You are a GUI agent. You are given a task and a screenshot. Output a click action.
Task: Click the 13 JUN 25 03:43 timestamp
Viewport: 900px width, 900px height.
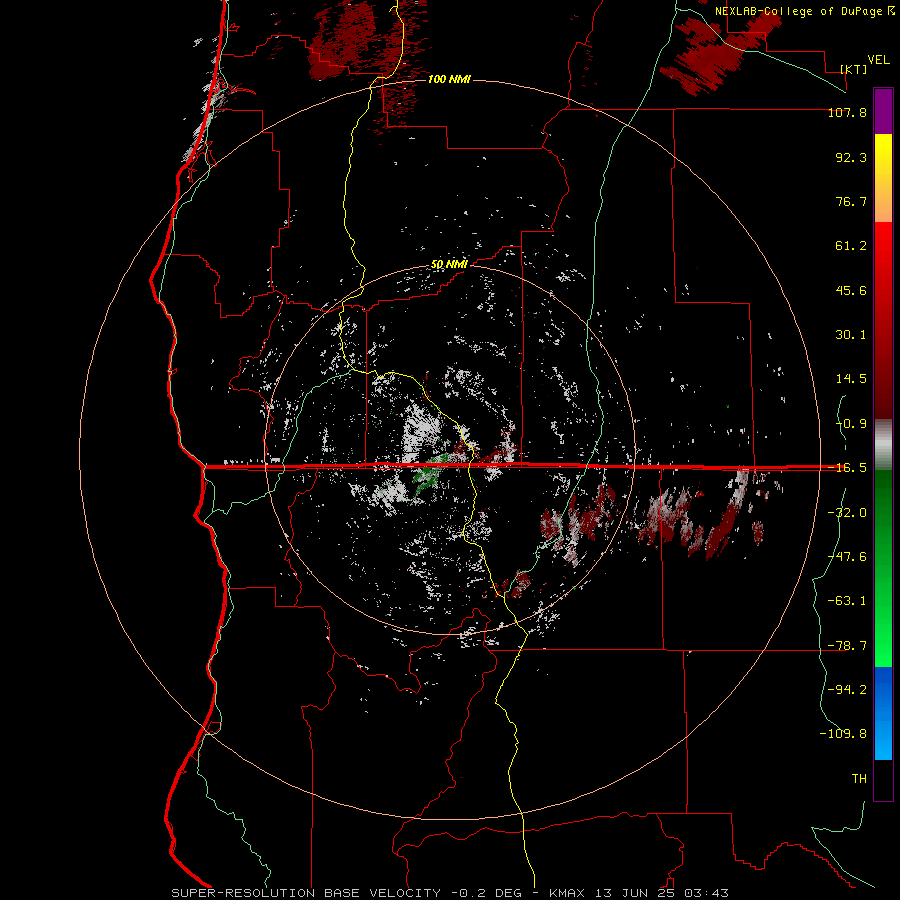point(662,893)
